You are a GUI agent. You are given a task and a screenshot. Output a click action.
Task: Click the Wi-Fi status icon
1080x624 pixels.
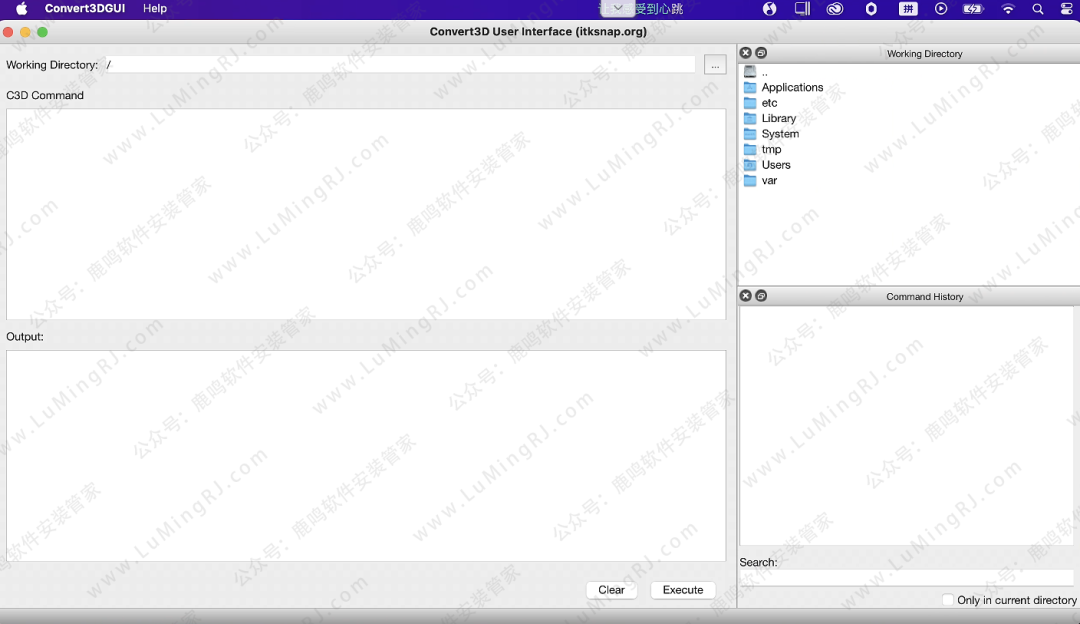(1008, 9)
